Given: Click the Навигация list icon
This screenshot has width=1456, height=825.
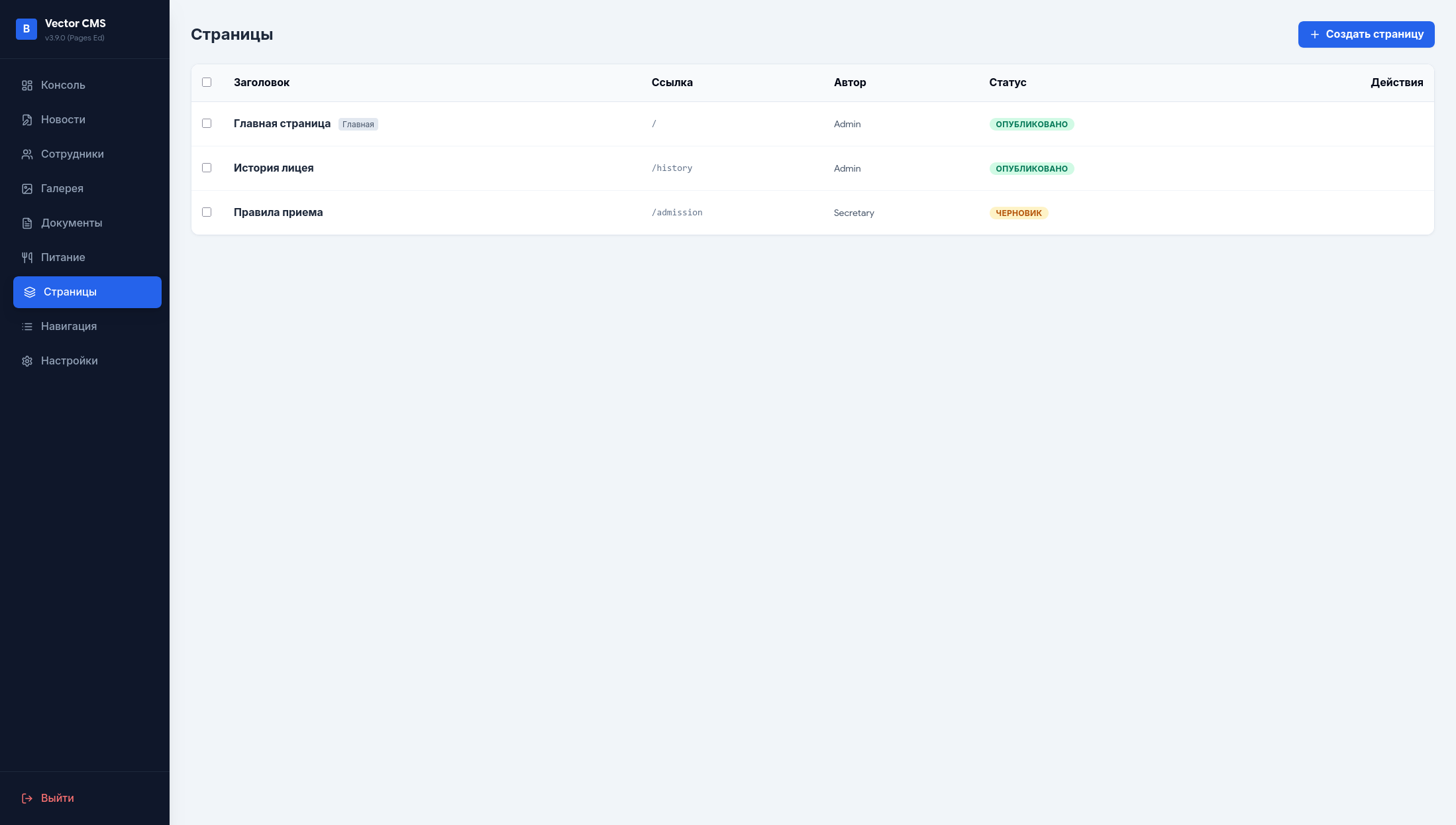Looking at the screenshot, I should pos(27,327).
